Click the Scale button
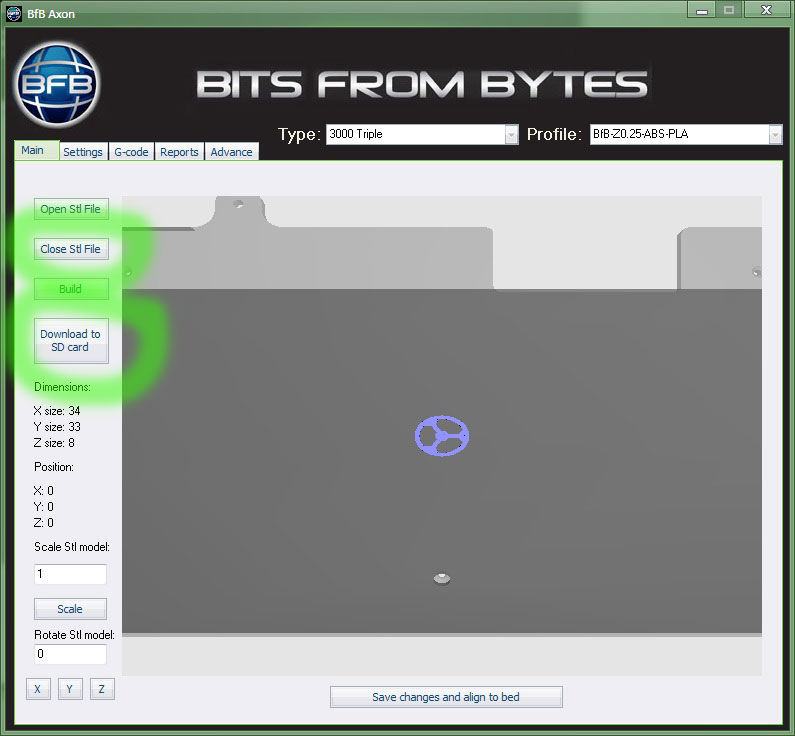795x736 pixels. 70,609
